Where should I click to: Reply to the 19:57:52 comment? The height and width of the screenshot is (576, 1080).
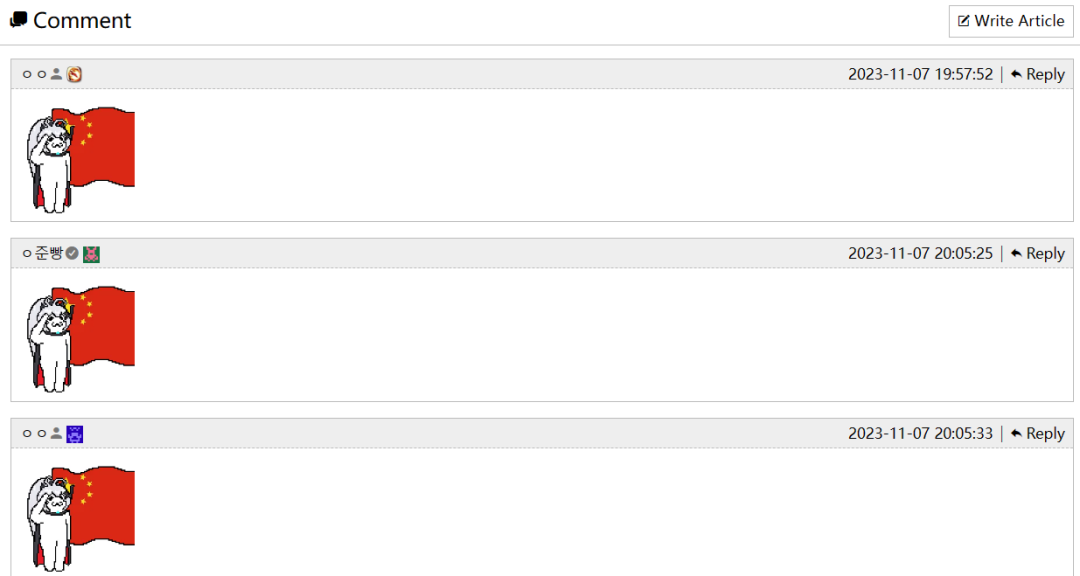1037,74
